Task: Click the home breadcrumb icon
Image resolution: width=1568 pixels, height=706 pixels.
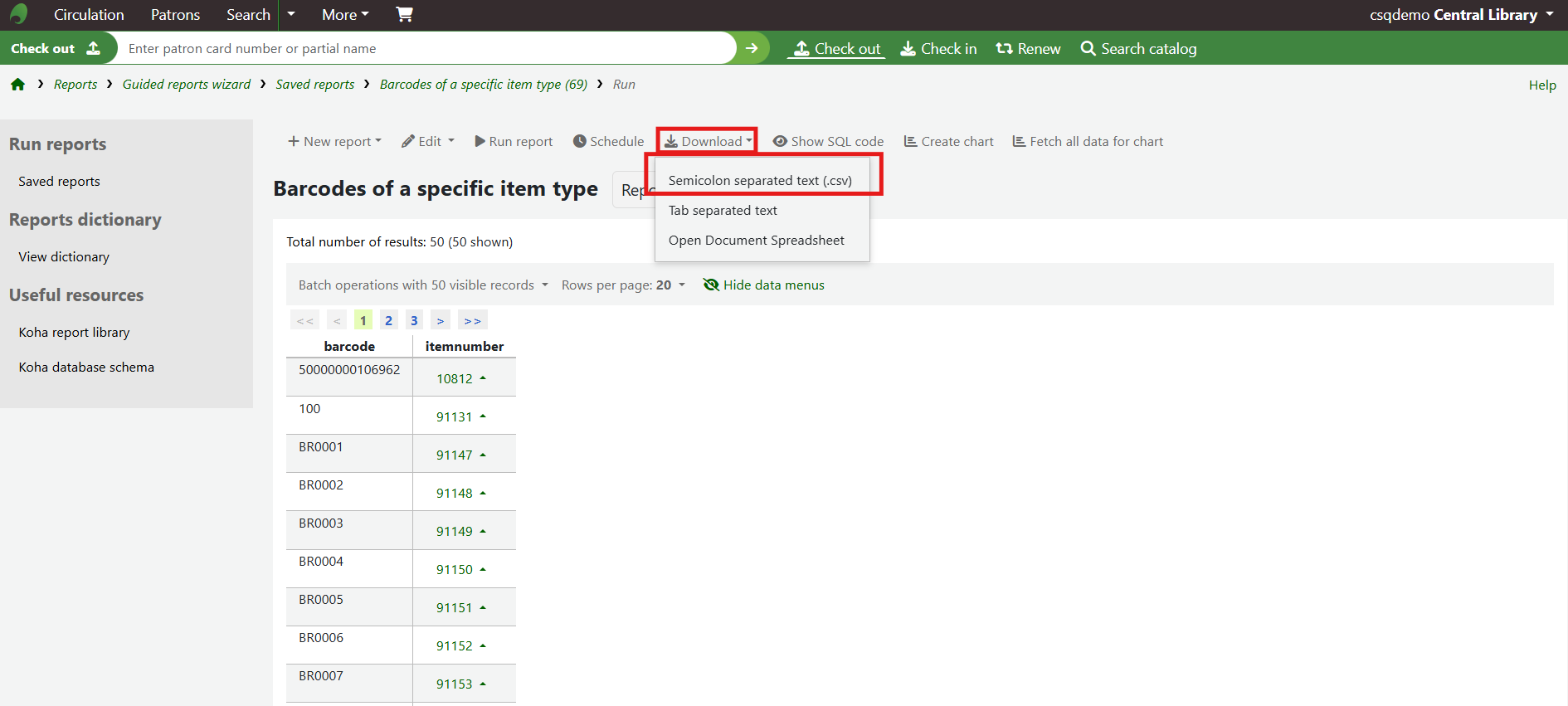Action: [17, 85]
